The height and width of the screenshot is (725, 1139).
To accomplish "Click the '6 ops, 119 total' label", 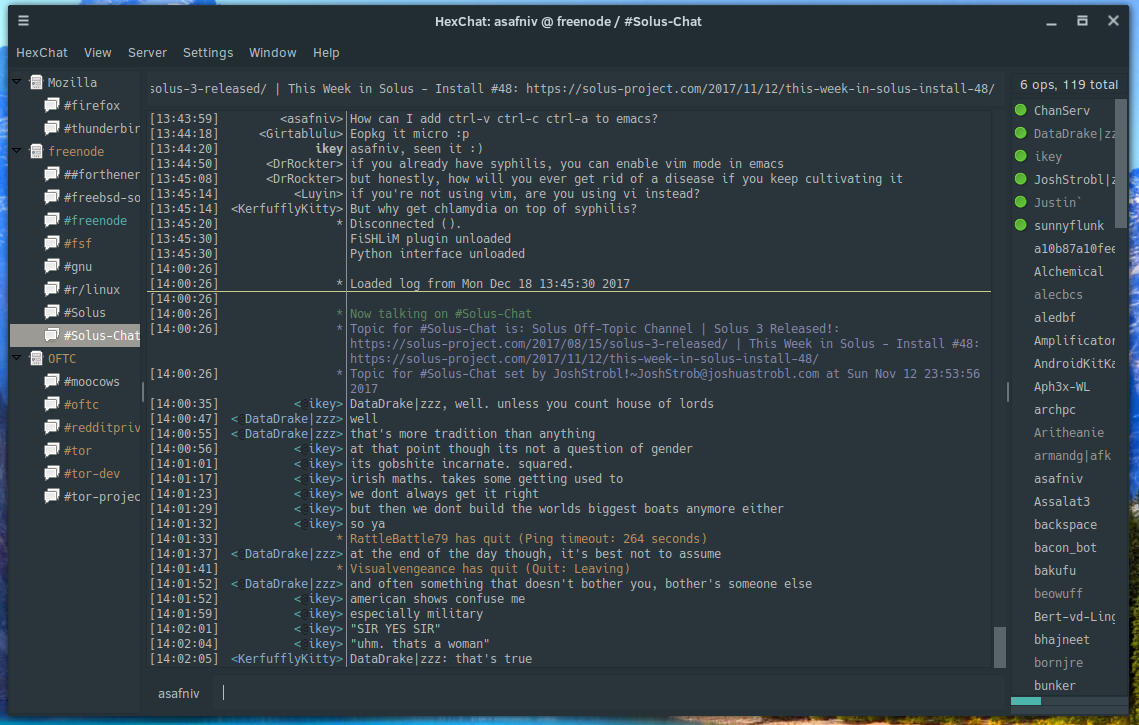I will point(1069,85).
